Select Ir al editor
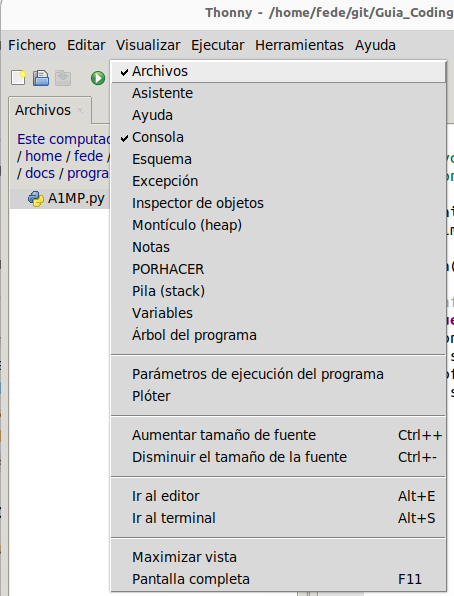Screen dimensions: 454x596 [x=278, y=496]
